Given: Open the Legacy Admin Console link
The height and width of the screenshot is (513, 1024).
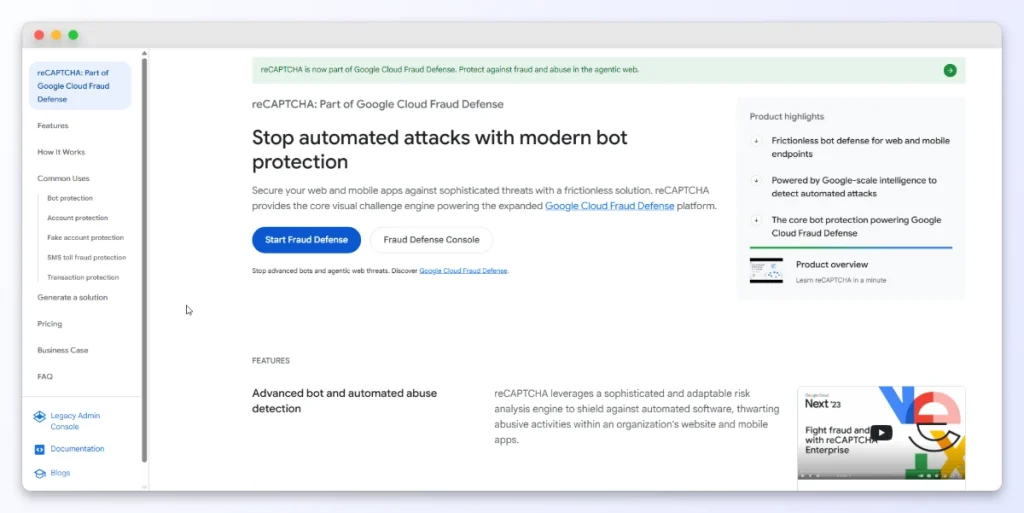Looking at the screenshot, I should pos(75,421).
